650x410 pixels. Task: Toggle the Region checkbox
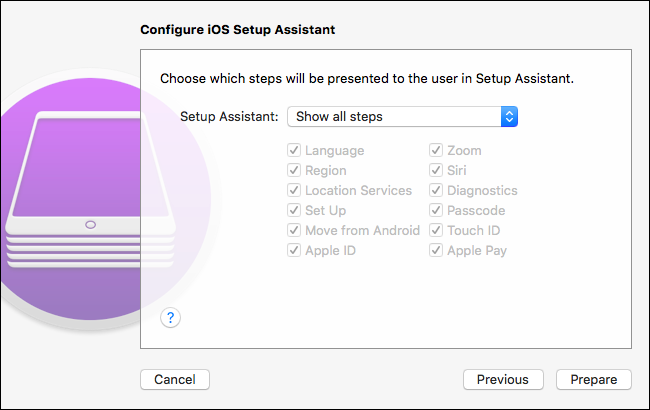coord(294,171)
